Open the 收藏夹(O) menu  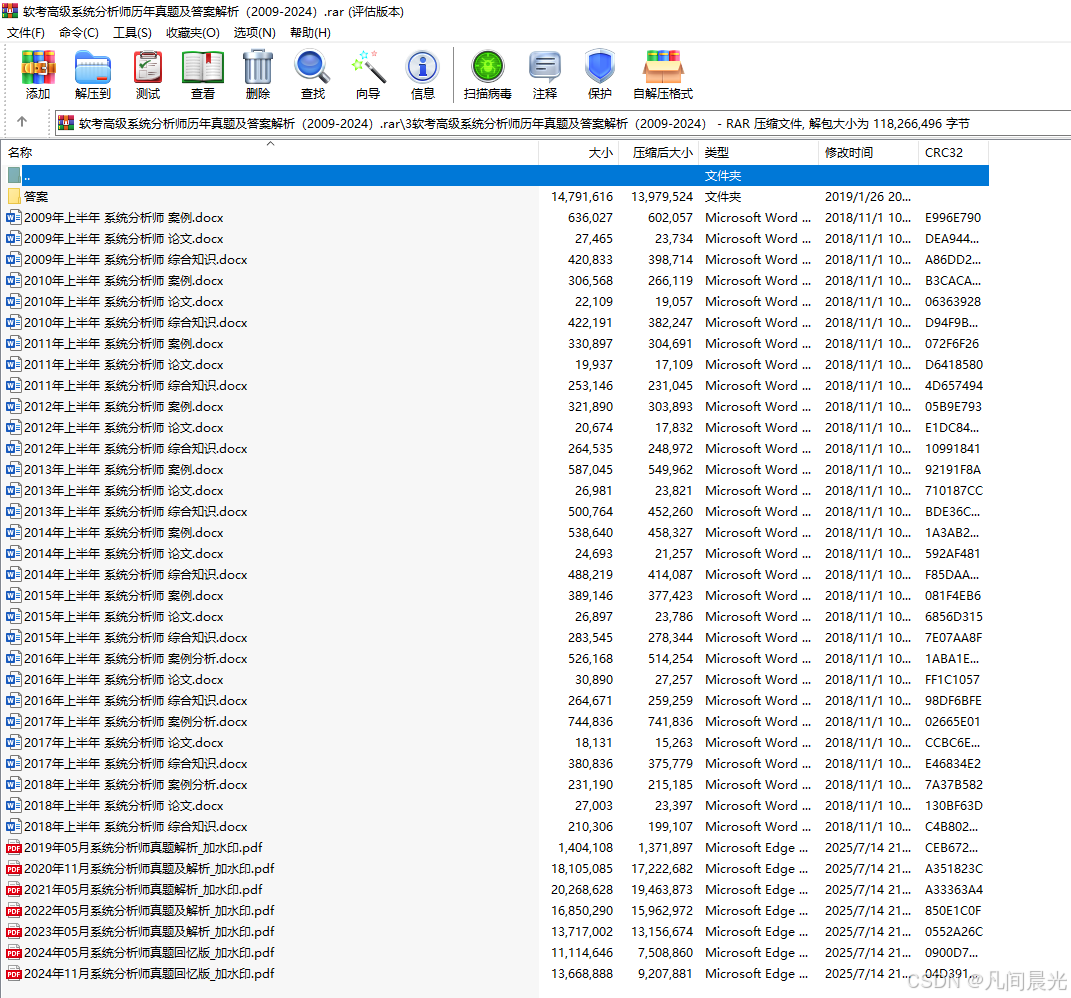193,33
